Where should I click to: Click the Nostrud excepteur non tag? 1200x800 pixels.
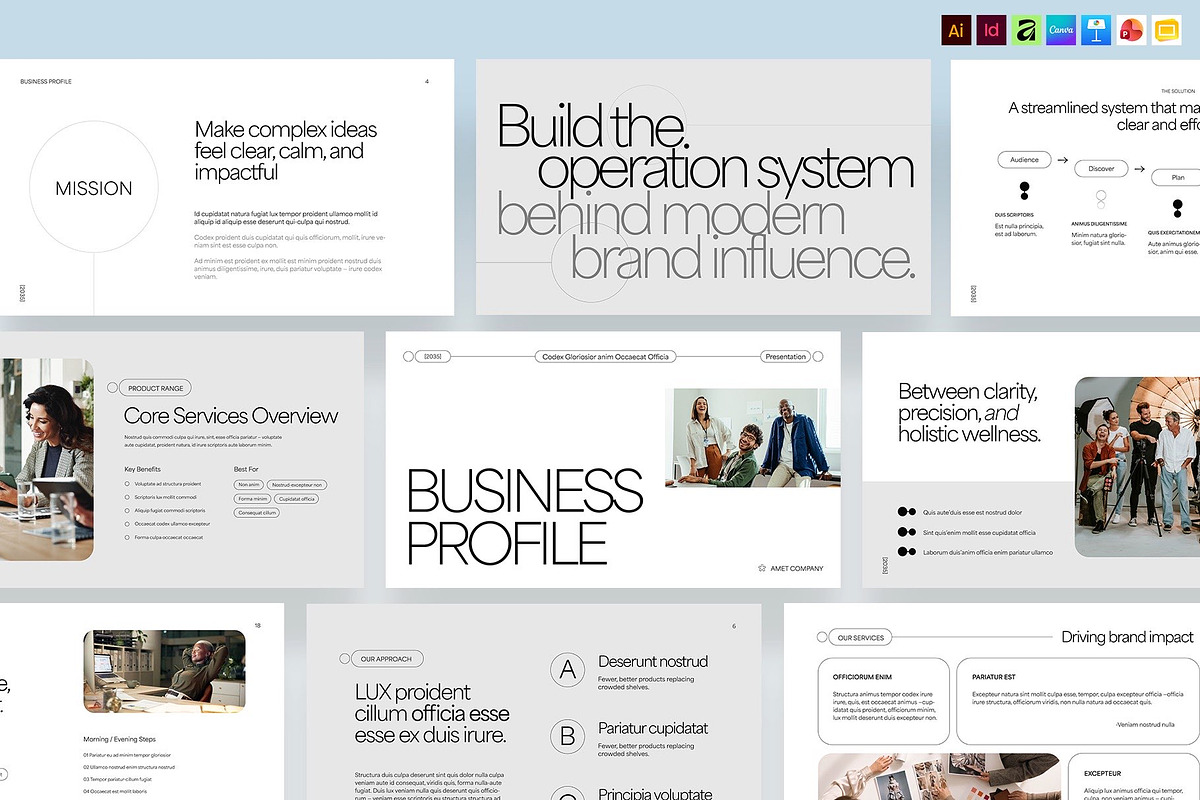tap(297, 485)
